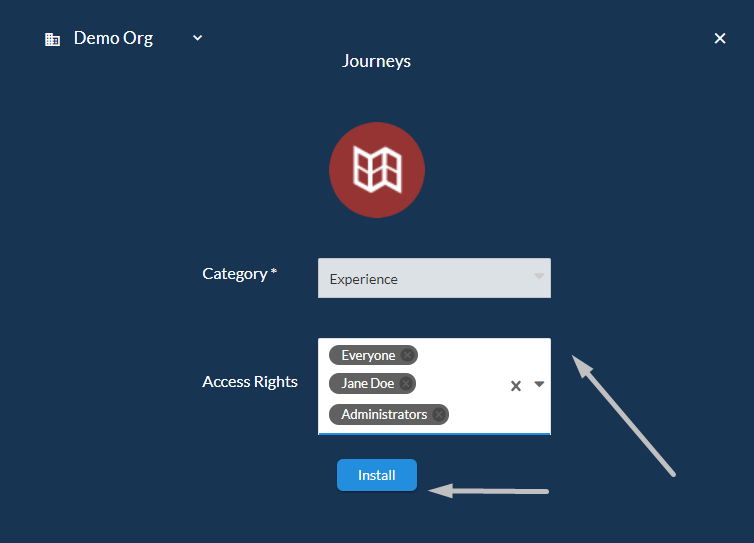This screenshot has width=754, height=543.
Task: Clear all Access Rights selections
Action: 515,386
